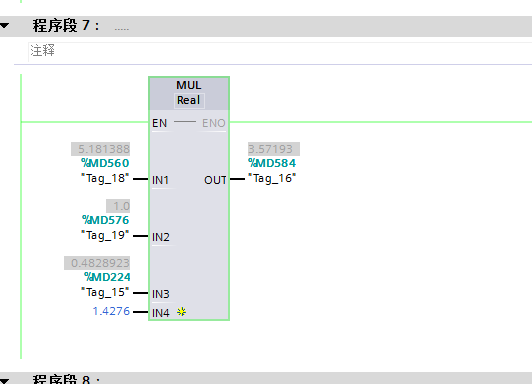Click the monitored value 5.181388
The height and width of the screenshot is (384, 532).
click(x=101, y=149)
